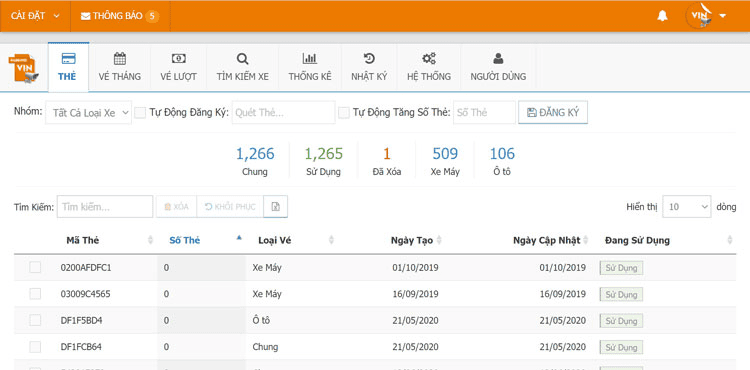Check the row DF1F5BD4 checkbox
The height and width of the screenshot is (370, 750).
[x=35, y=320]
